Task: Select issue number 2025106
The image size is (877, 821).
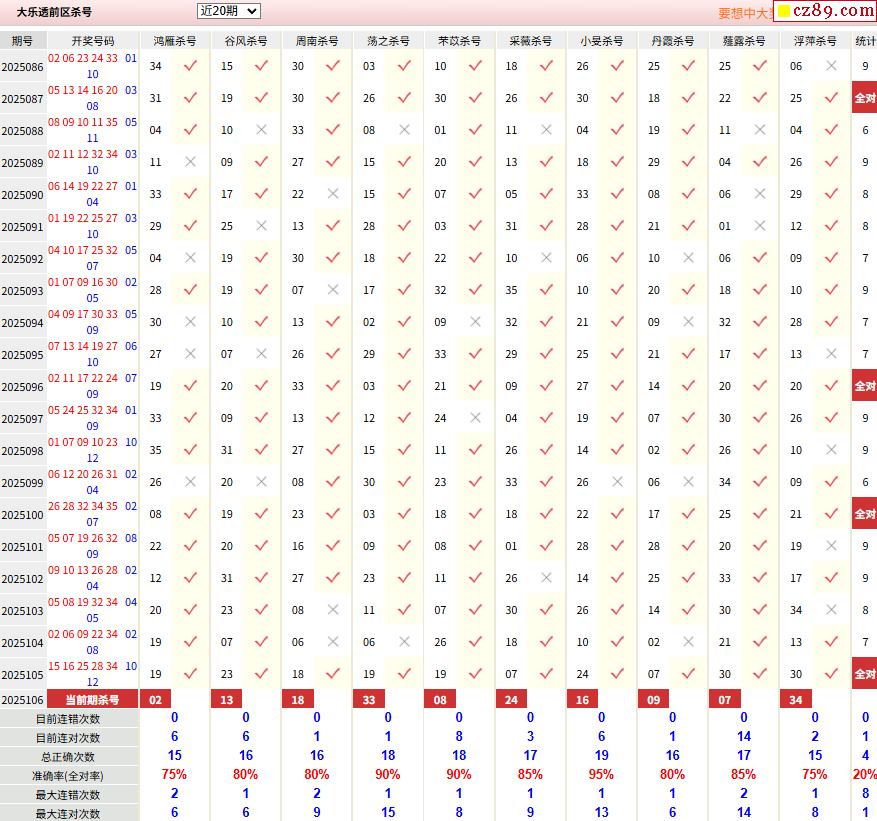Action: pos(22,700)
